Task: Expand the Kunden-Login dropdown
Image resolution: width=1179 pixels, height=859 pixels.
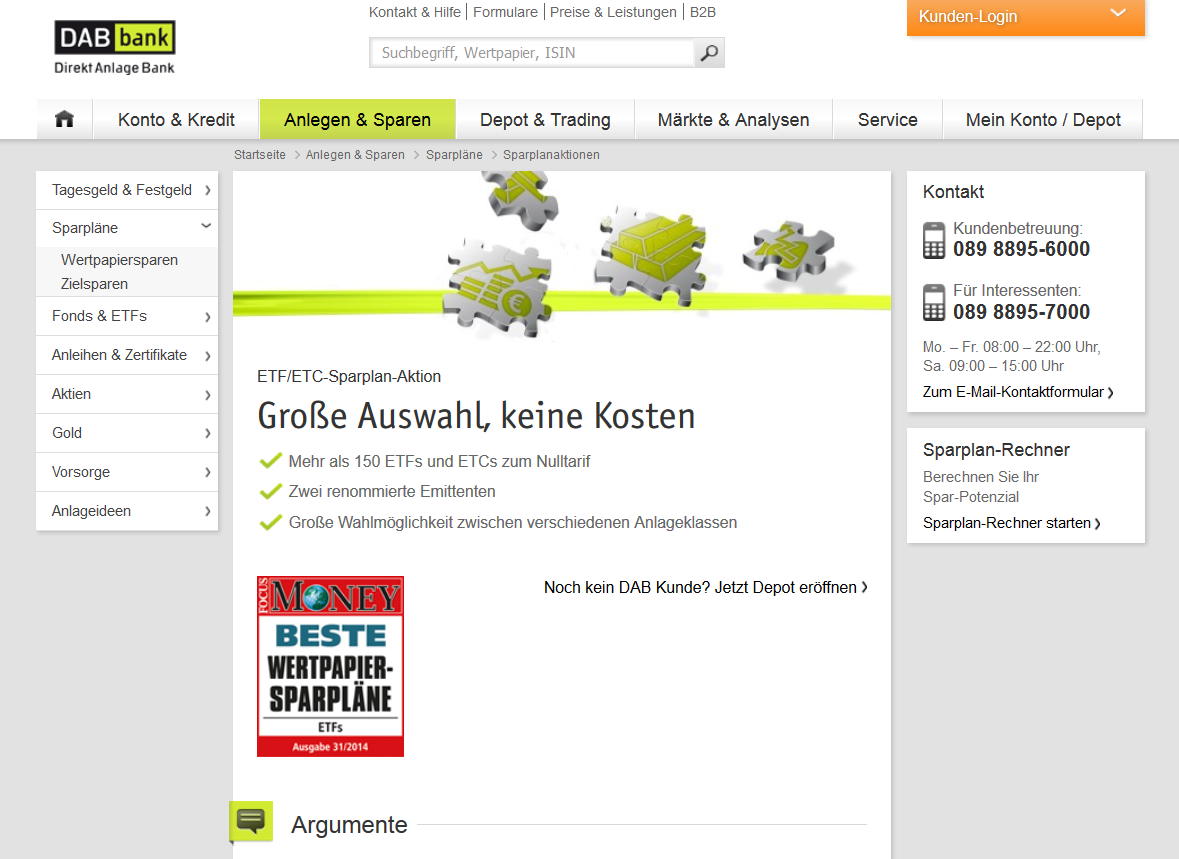Action: (1026, 17)
